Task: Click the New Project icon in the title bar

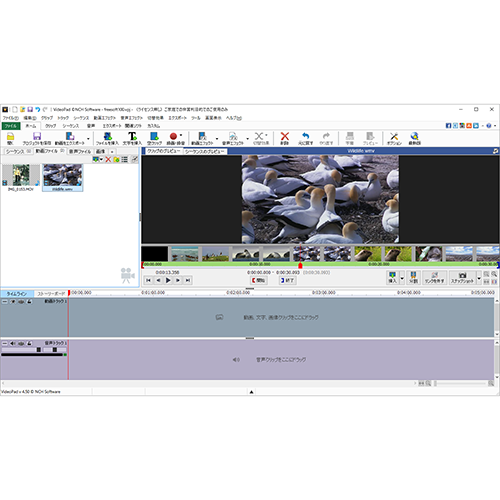Action: pyautogui.click(x=15, y=109)
